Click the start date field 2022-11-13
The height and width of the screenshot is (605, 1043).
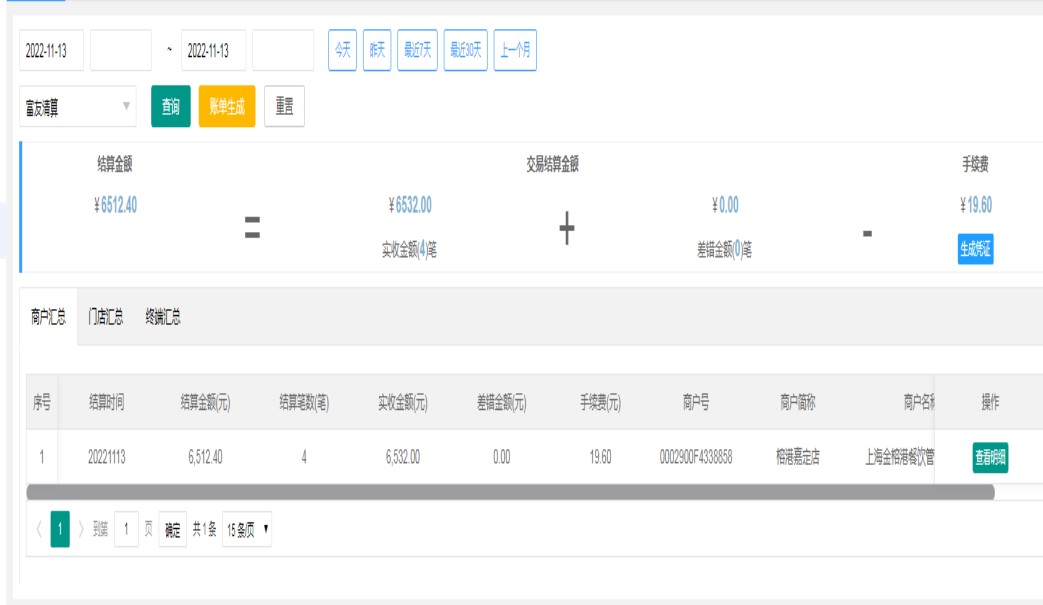(51, 51)
